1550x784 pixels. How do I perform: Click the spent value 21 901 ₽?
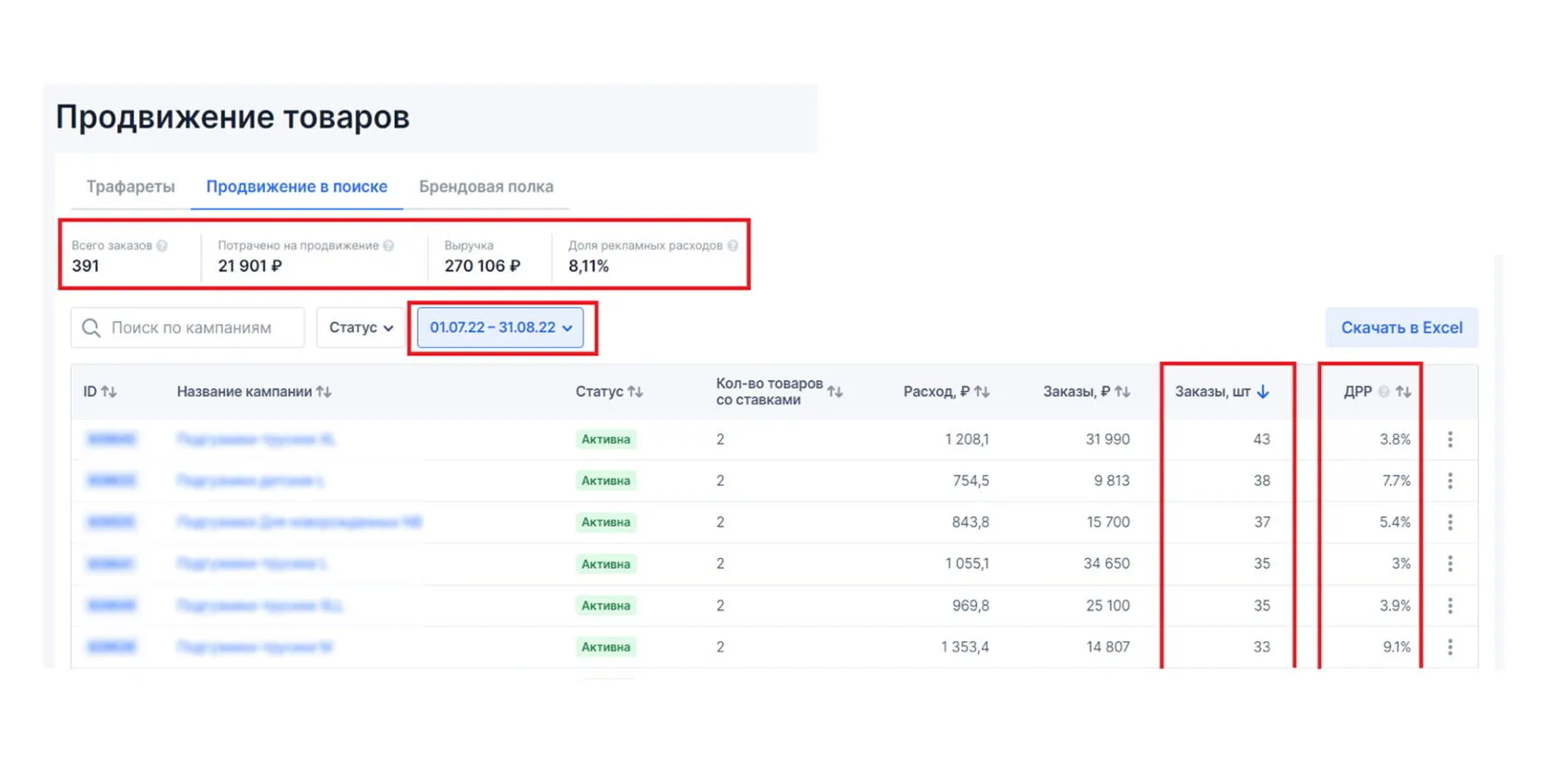coord(250,266)
